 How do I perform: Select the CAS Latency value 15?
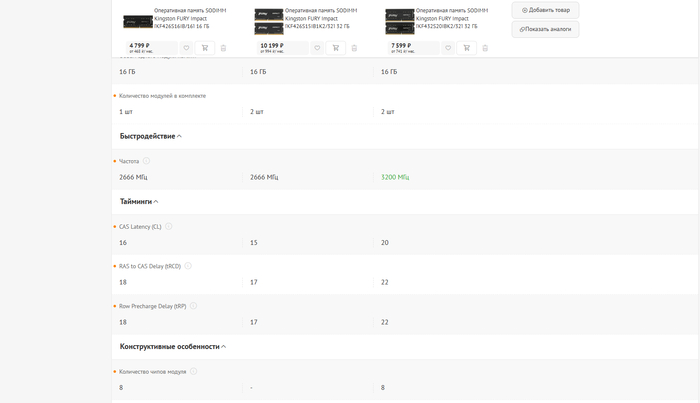click(254, 243)
